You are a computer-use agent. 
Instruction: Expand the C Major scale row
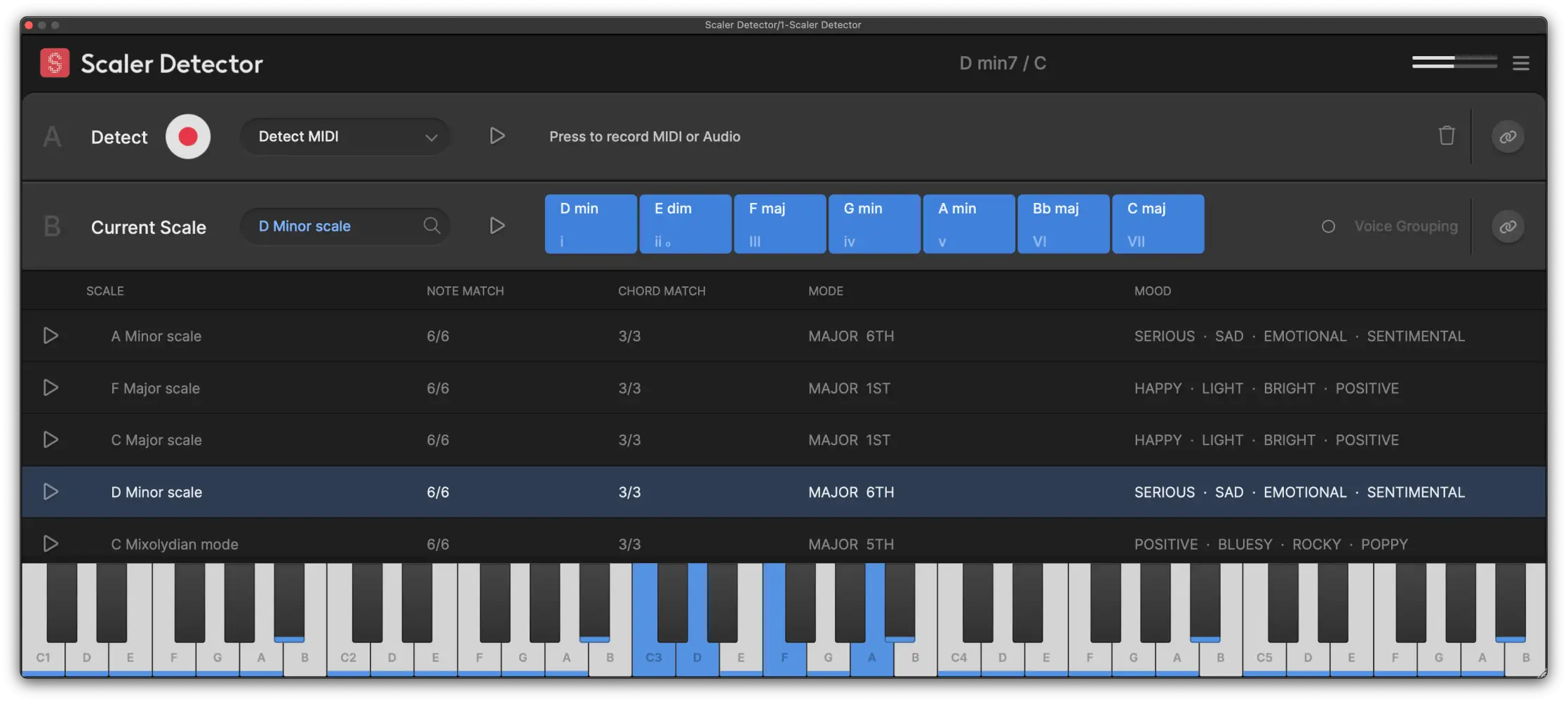(51, 439)
